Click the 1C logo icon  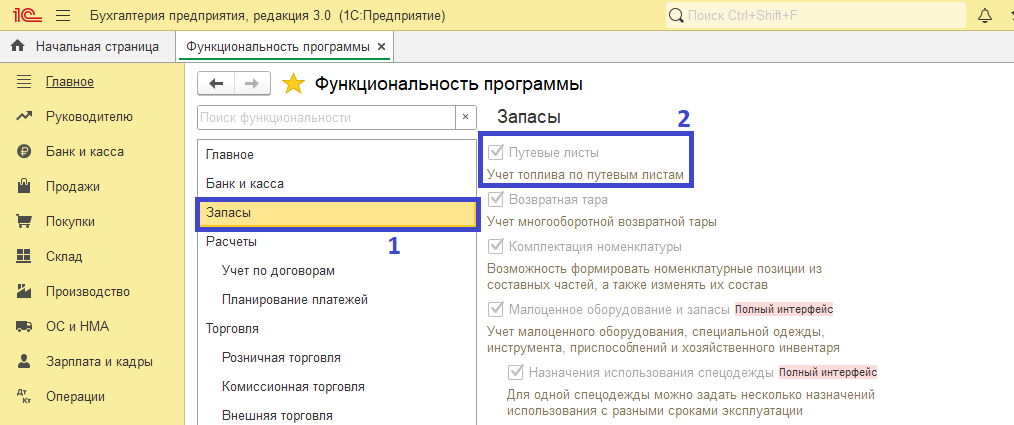[27, 14]
